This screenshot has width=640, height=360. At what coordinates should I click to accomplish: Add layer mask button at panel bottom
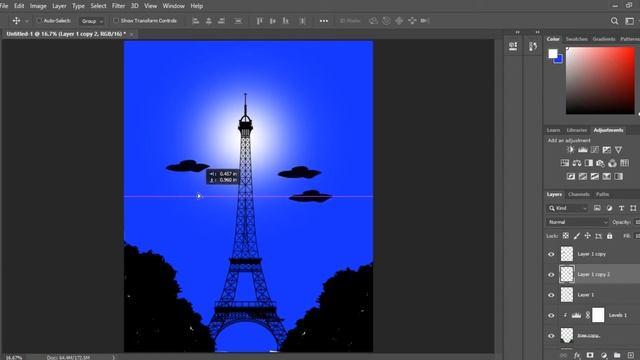pos(590,356)
